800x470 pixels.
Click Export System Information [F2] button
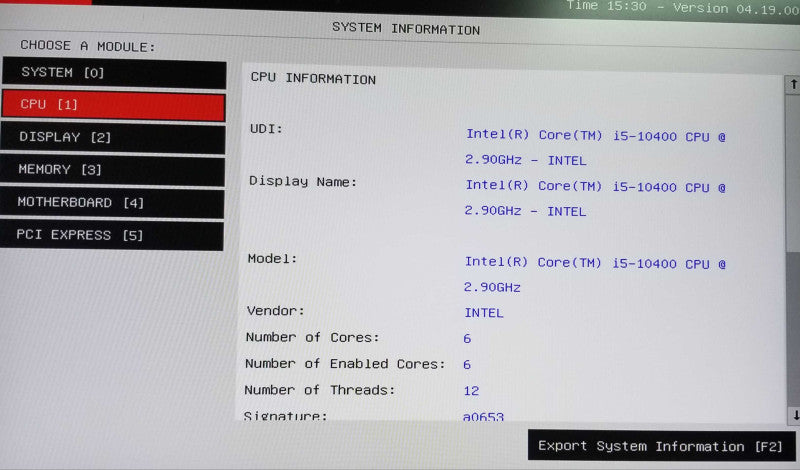click(x=661, y=446)
